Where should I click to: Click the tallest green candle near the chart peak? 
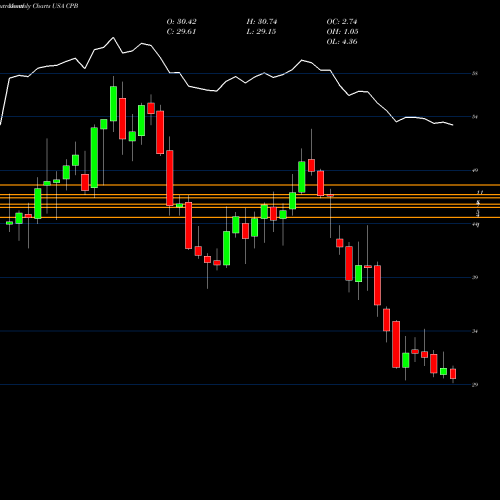[94, 158]
